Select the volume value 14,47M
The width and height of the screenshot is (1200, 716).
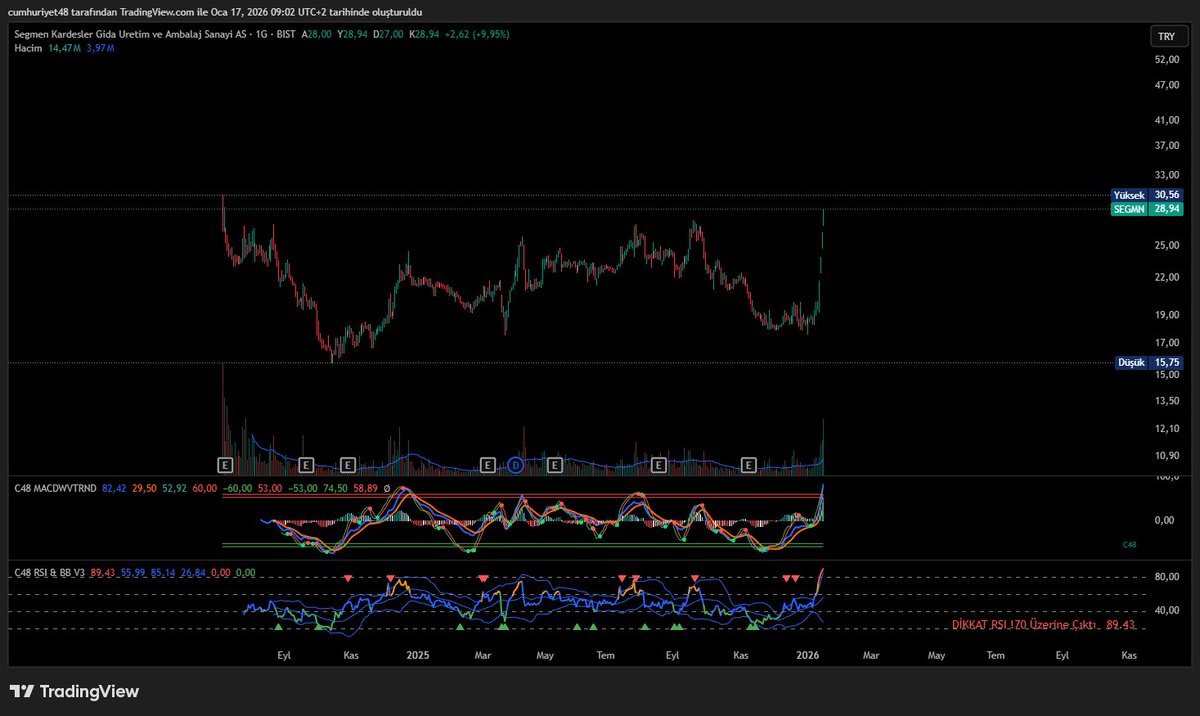[x=64, y=48]
